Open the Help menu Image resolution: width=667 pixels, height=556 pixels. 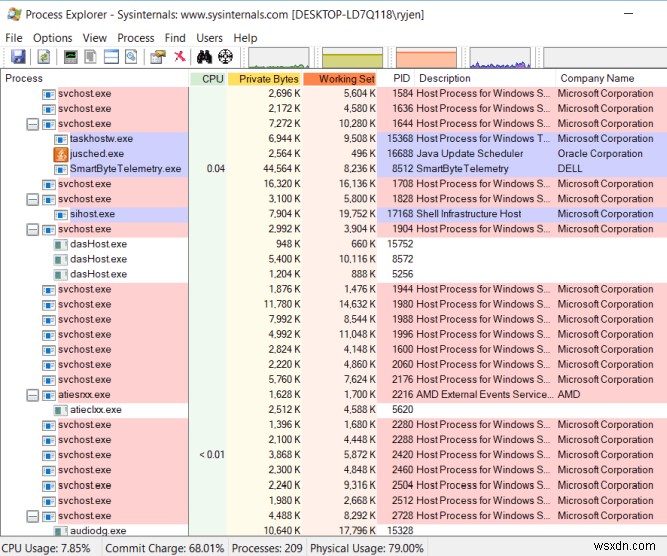click(x=245, y=38)
